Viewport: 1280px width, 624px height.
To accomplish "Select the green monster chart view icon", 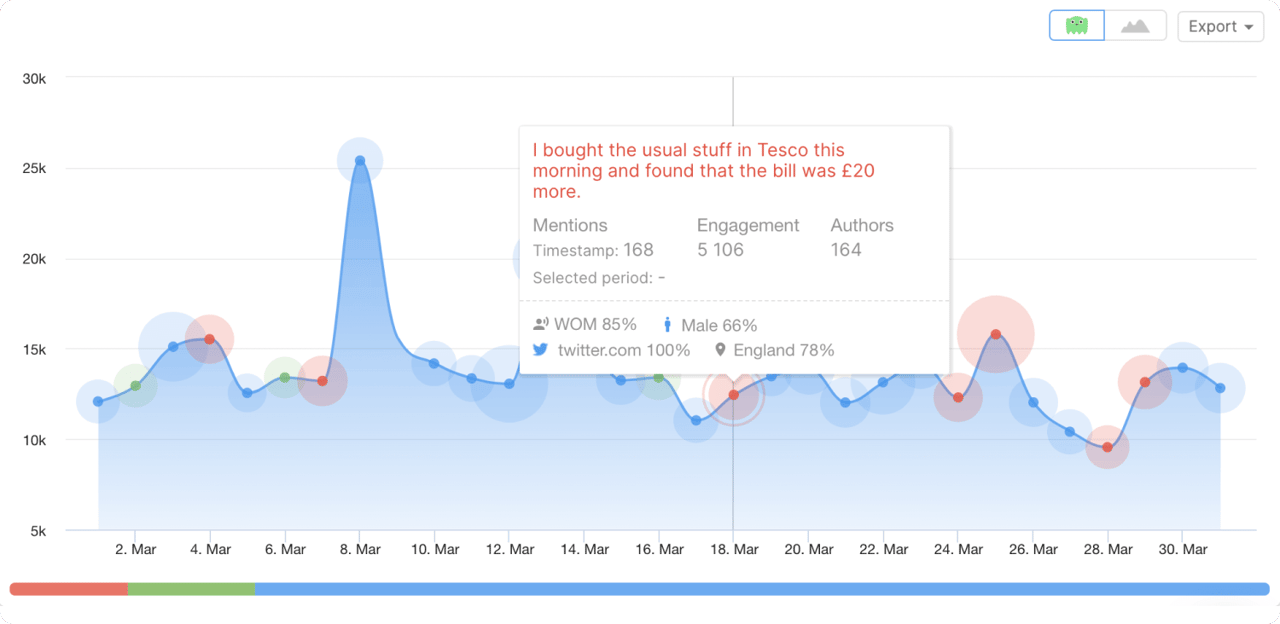I will pos(1076,25).
